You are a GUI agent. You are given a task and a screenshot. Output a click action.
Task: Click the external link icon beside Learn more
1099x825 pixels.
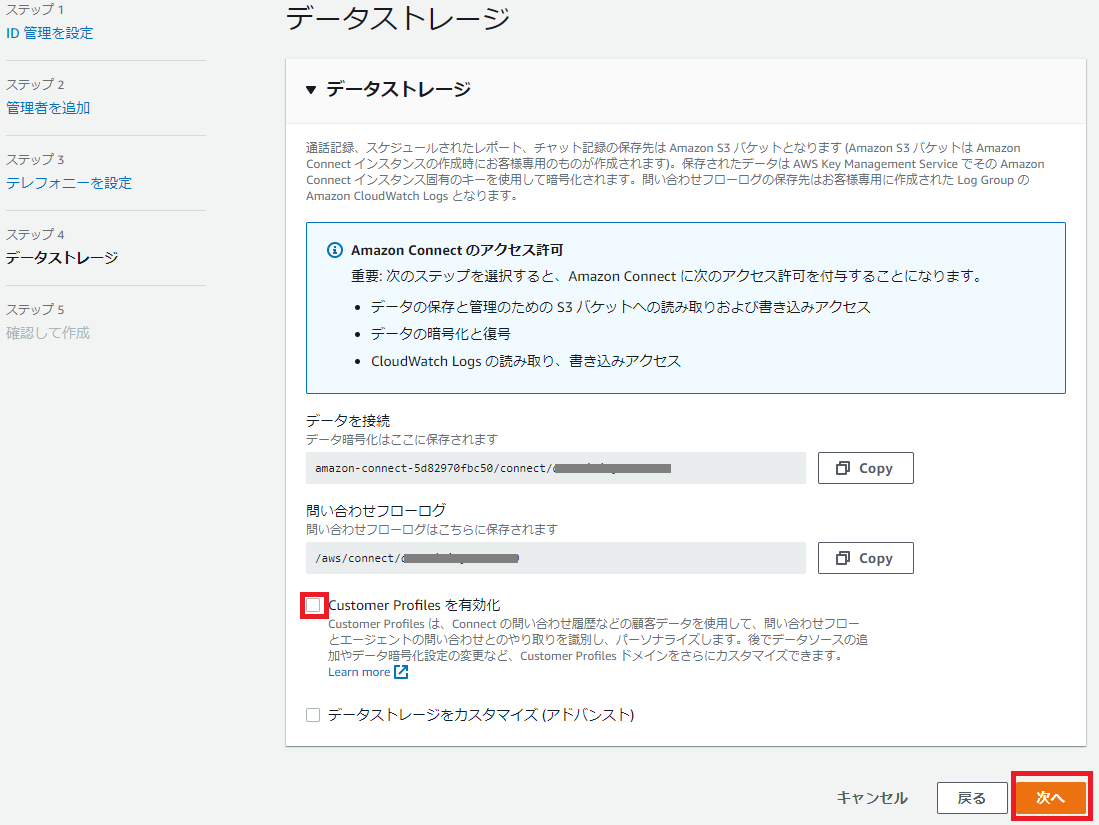[x=402, y=672]
